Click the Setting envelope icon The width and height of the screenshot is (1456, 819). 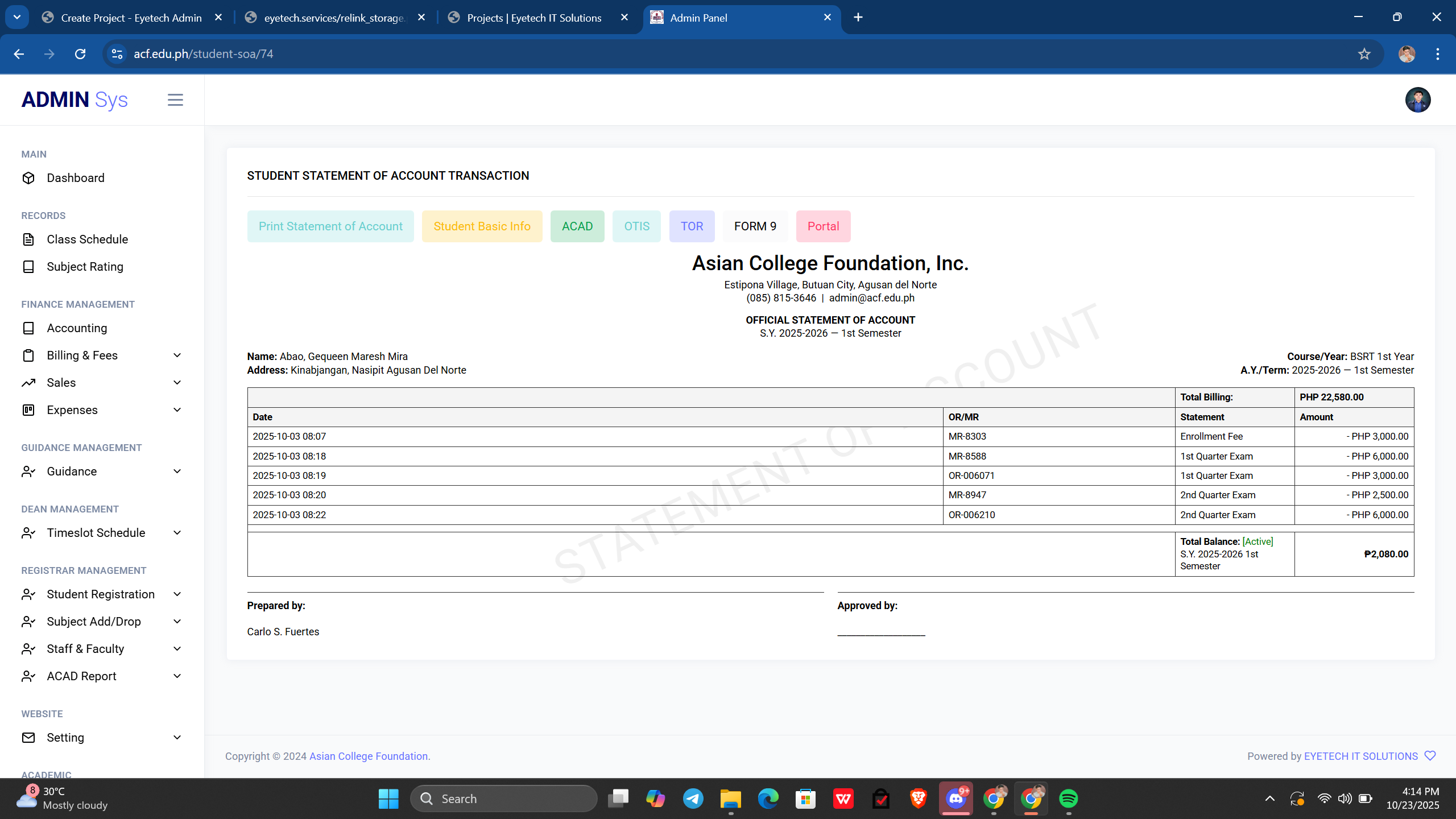tap(28, 738)
